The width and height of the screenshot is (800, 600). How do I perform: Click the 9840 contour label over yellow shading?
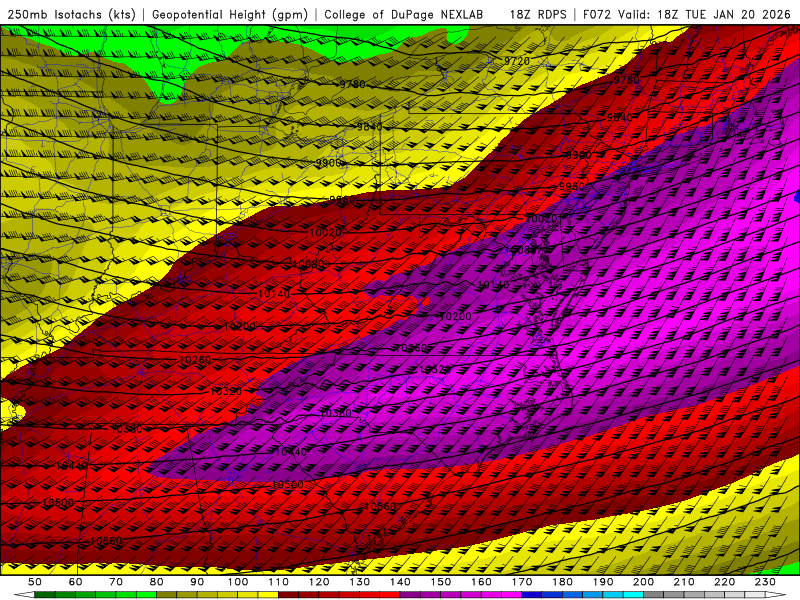pos(369,127)
